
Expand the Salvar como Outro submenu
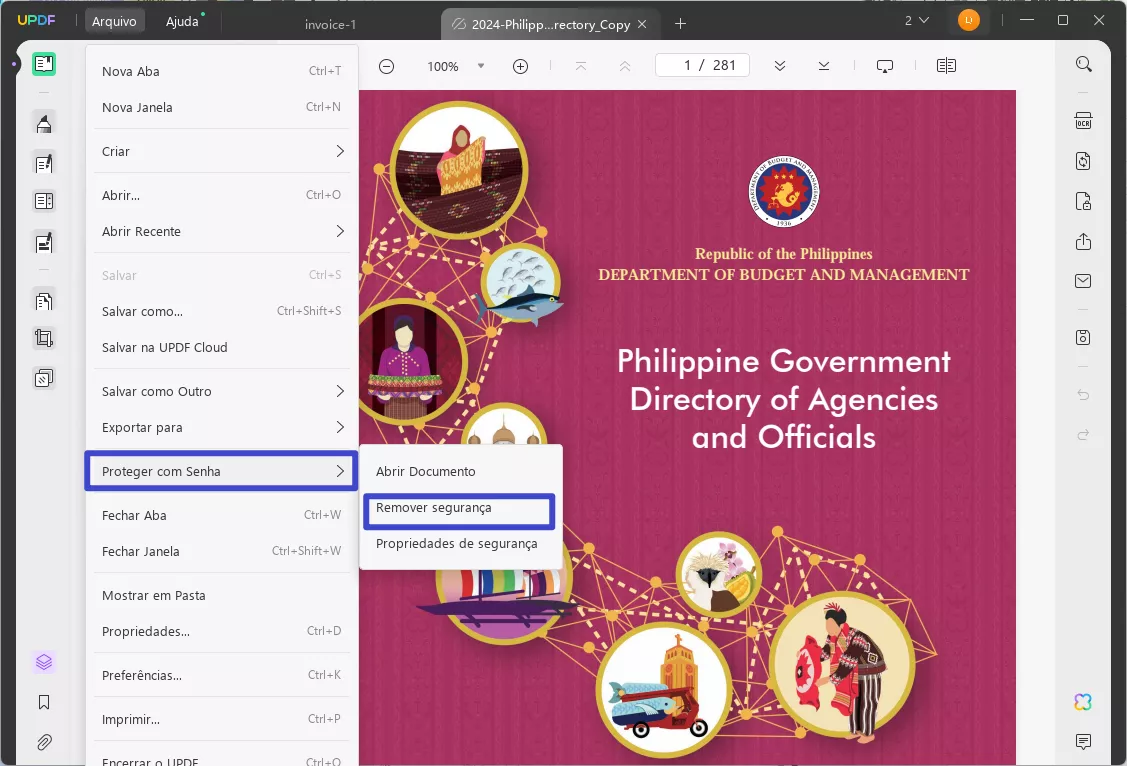(x=221, y=392)
